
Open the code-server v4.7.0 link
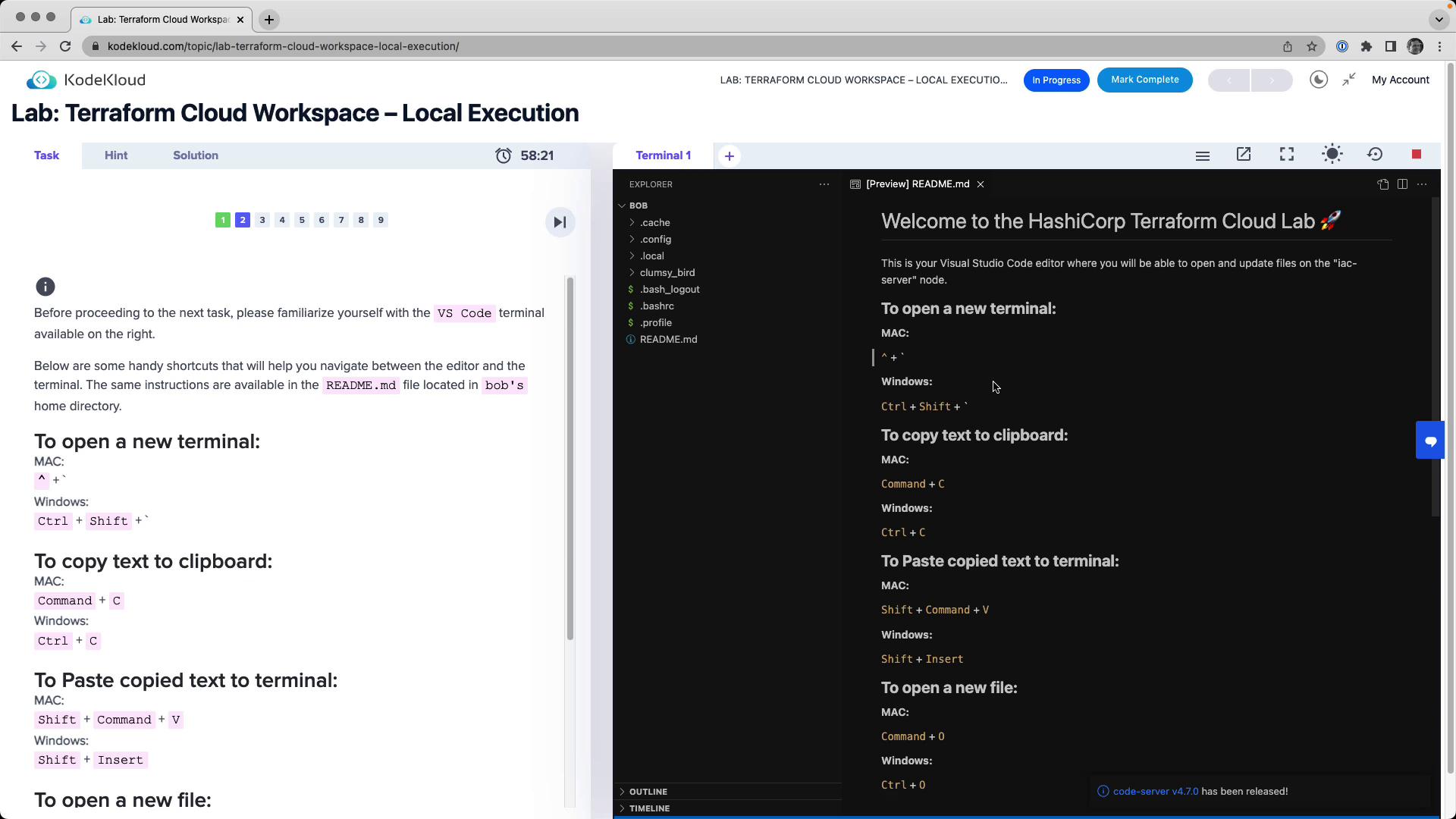(x=1155, y=791)
